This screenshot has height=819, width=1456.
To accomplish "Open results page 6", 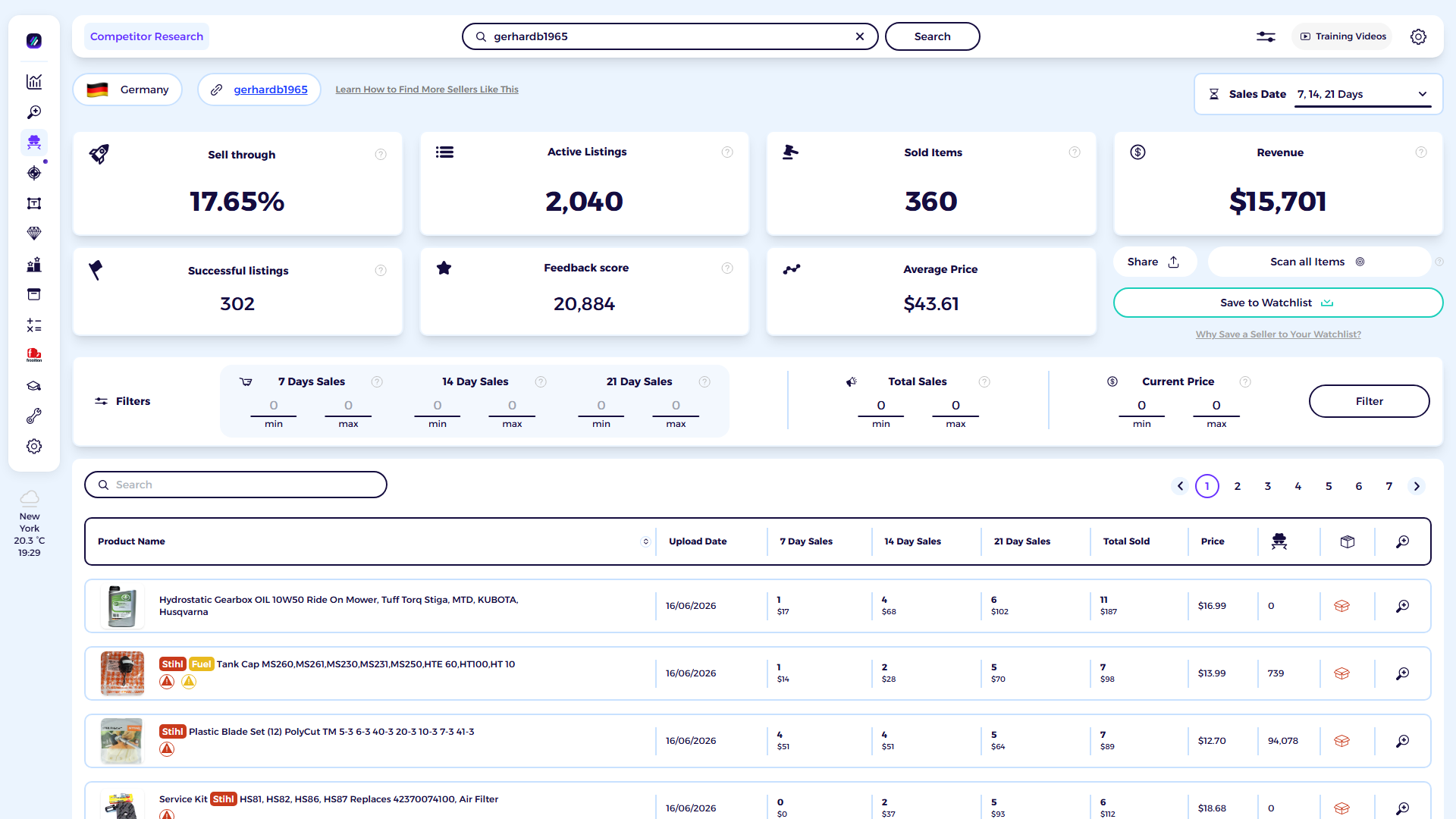I will pyautogui.click(x=1359, y=486).
